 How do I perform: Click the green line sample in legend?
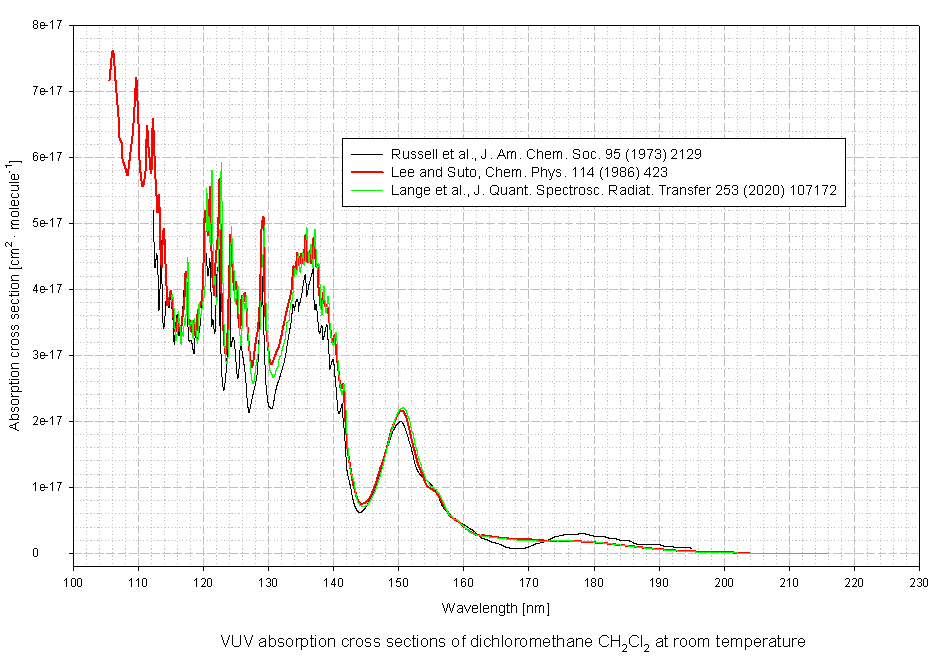point(366,188)
